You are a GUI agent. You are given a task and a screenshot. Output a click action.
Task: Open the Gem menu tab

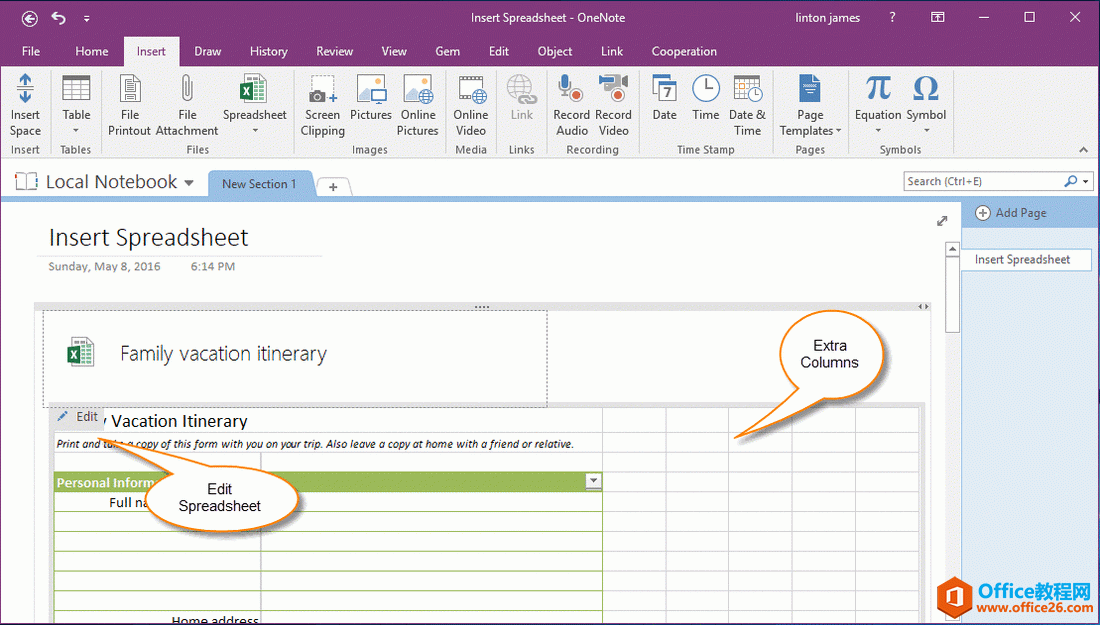click(447, 51)
